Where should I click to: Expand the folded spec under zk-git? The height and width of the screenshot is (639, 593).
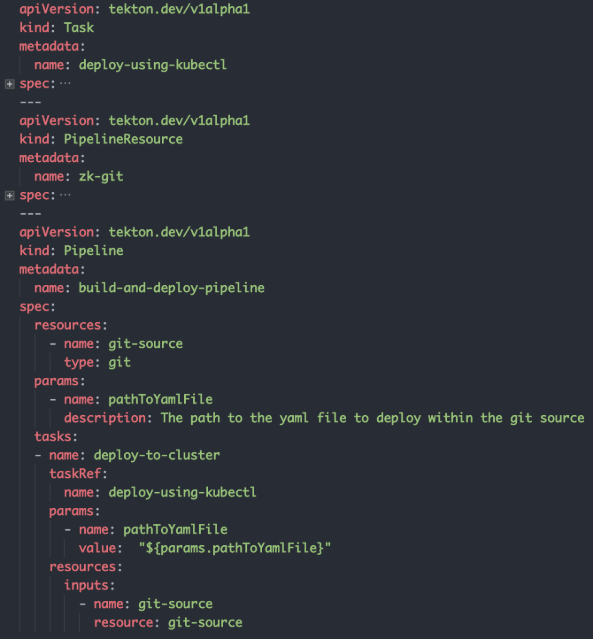click(x=10, y=196)
